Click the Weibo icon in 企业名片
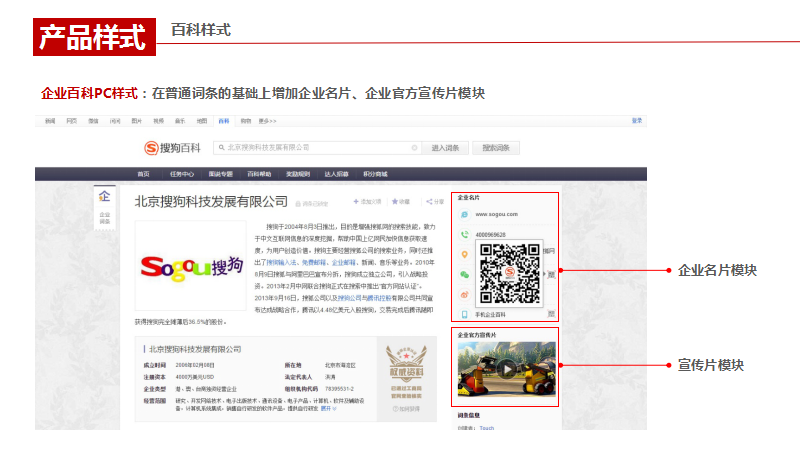Viewport: 800px width, 449px height. pos(464,294)
